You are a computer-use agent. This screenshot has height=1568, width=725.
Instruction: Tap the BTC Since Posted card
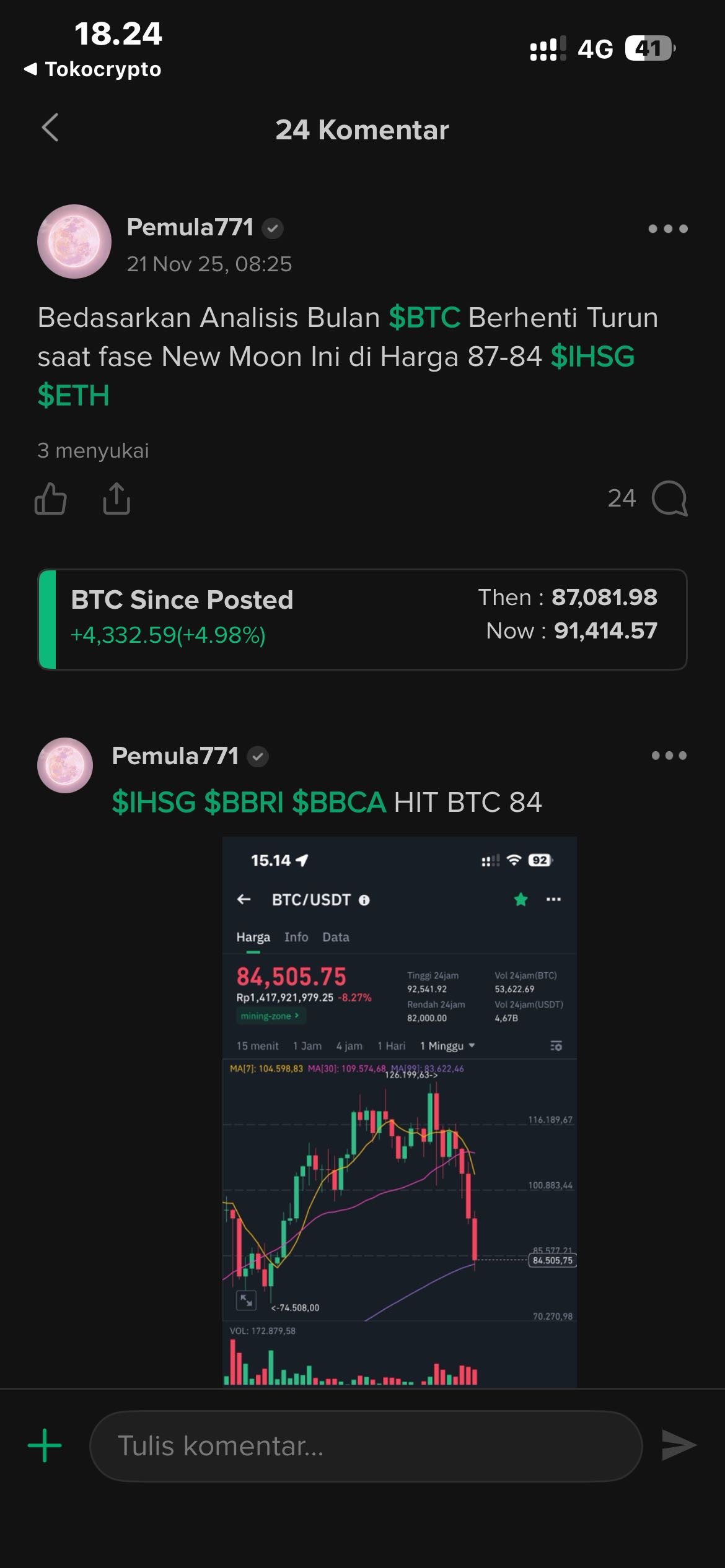click(362, 619)
